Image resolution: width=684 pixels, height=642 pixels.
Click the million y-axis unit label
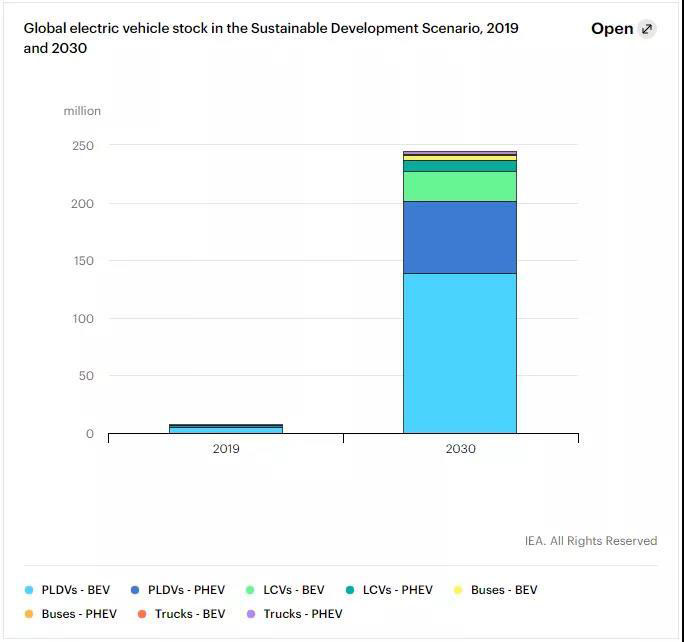[82, 111]
